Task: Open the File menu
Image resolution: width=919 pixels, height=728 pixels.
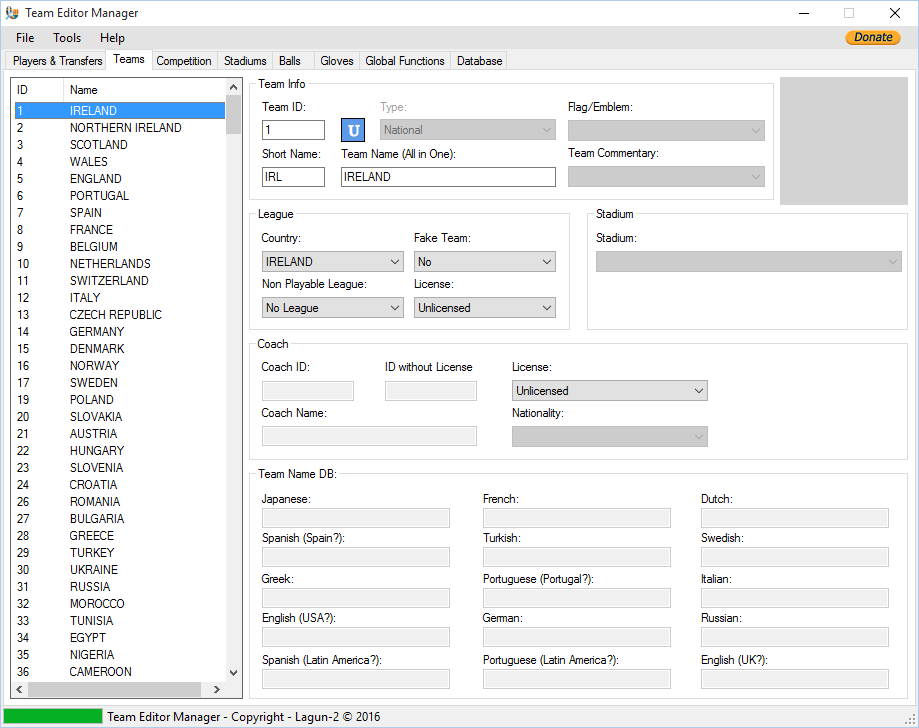Action: [x=25, y=38]
